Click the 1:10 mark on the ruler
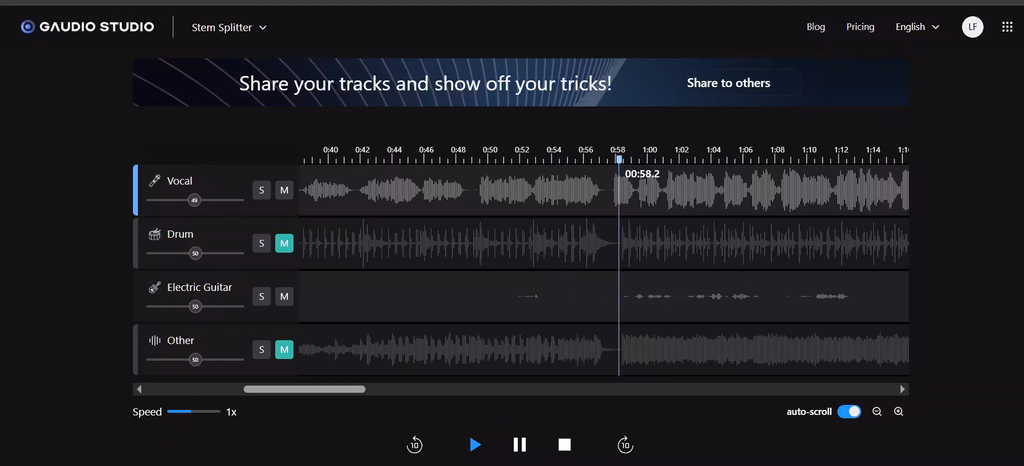 (809, 150)
